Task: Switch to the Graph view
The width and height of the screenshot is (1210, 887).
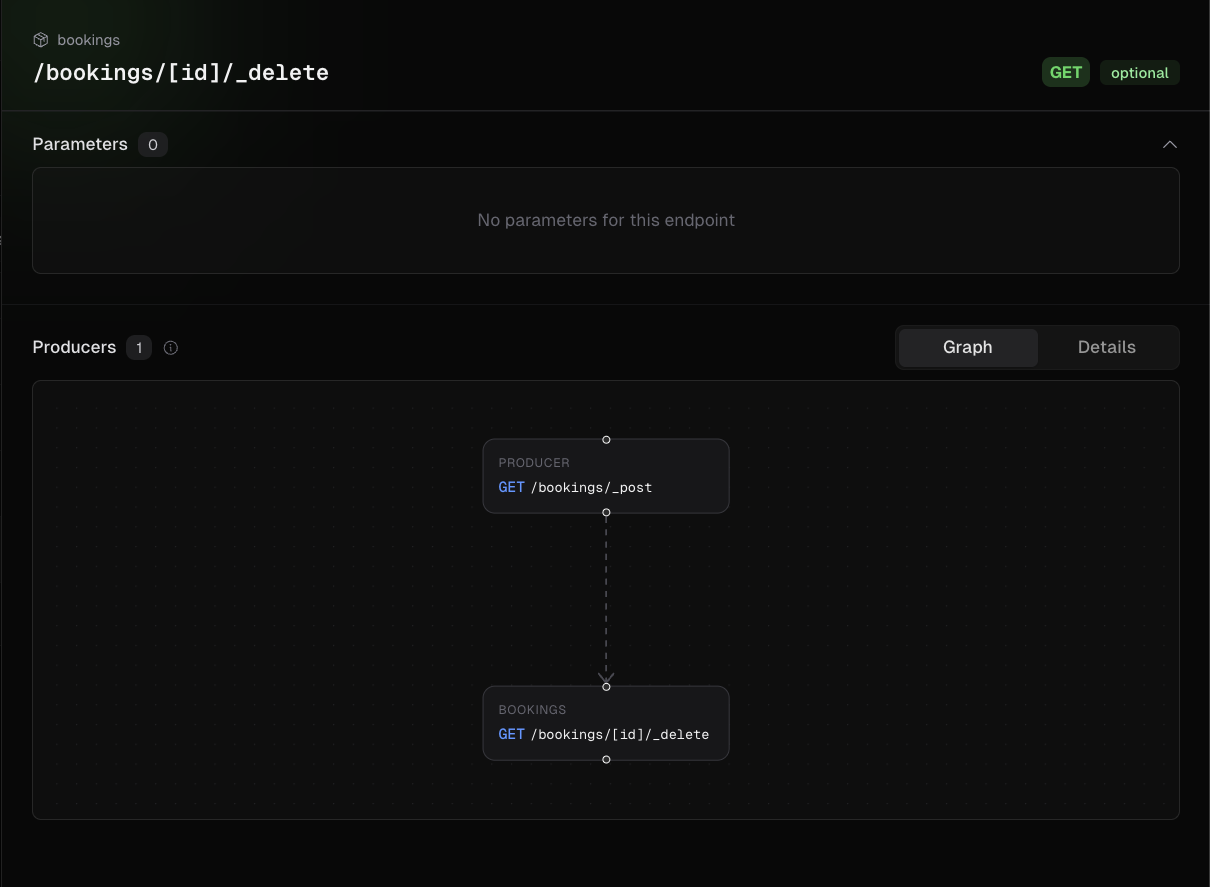Action: click(x=967, y=348)
